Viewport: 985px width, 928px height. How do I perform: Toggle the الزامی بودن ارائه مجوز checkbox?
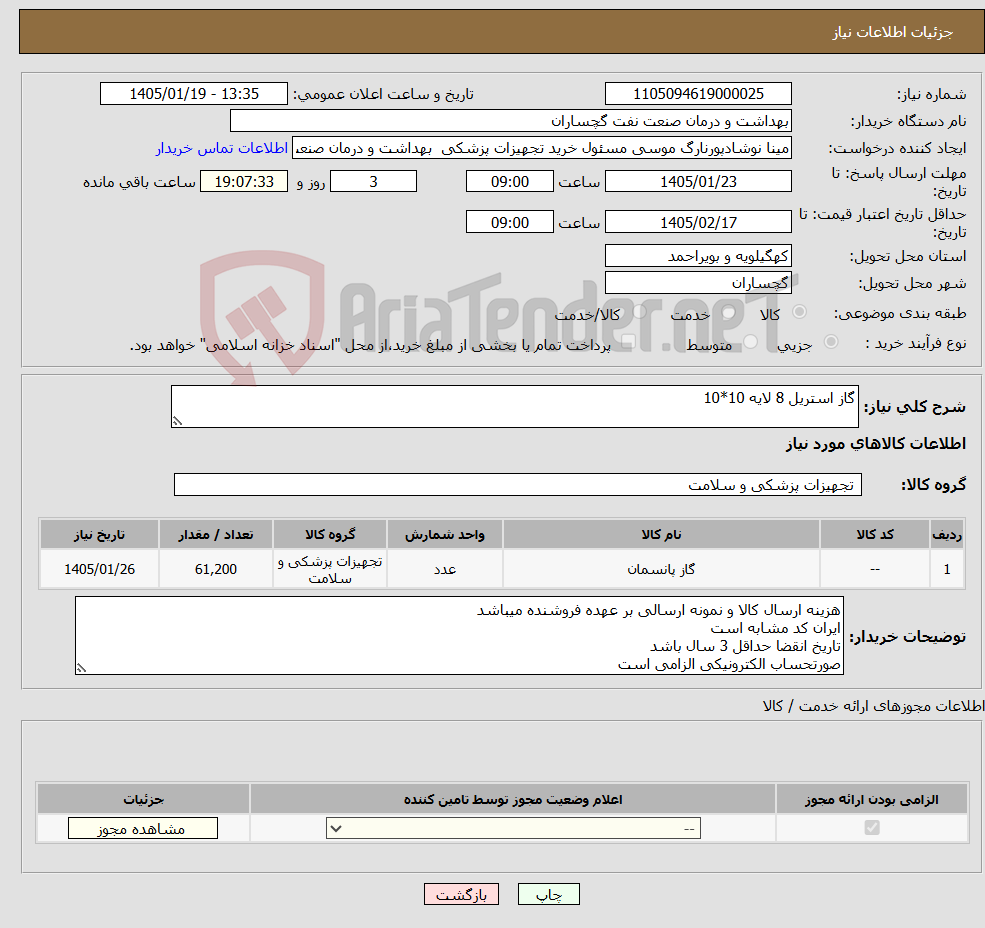point(872,827)
